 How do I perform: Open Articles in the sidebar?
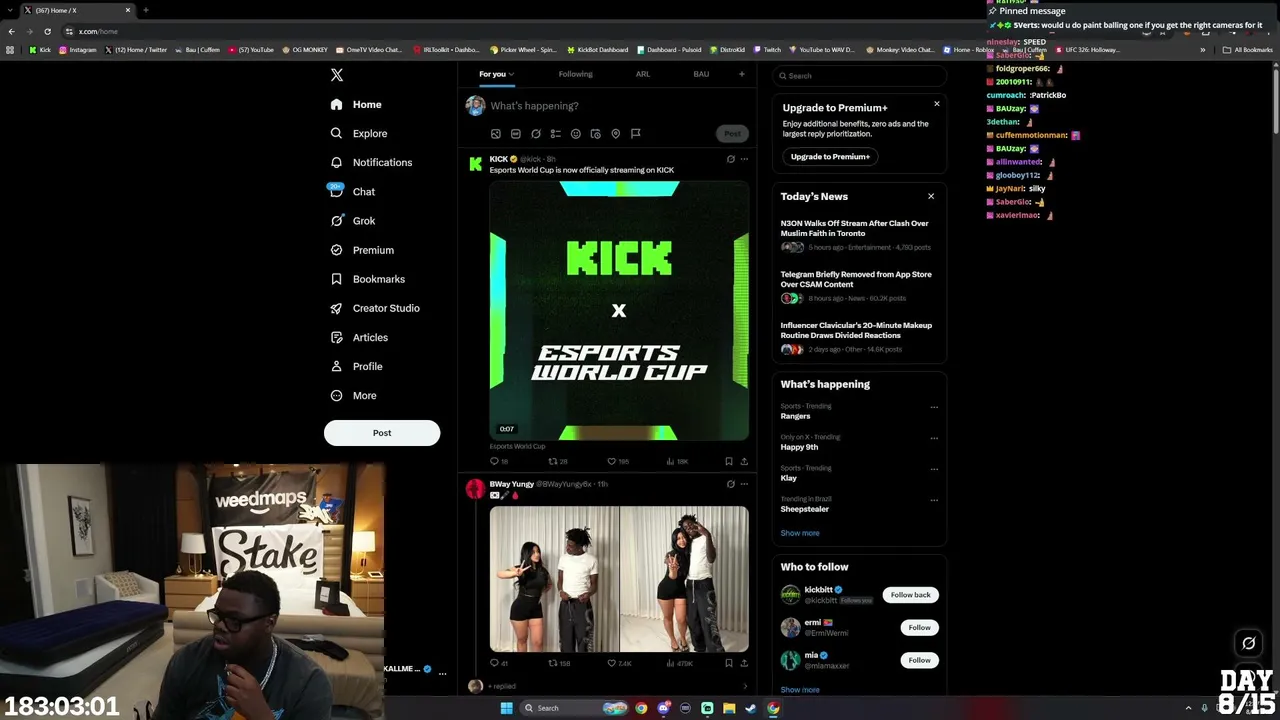coord(359,337)
